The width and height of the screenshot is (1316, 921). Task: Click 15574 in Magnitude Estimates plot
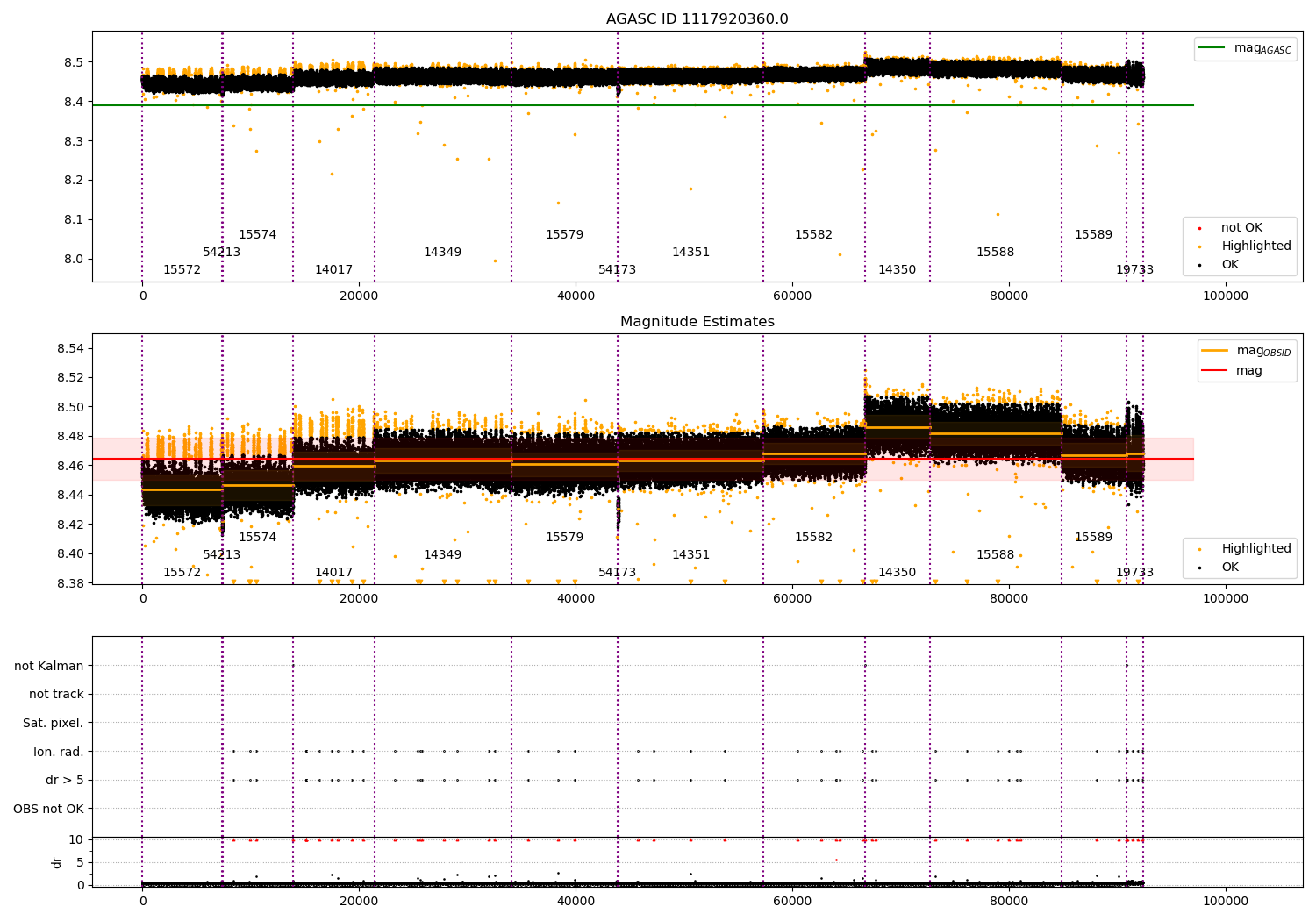pyautogui.click(x=257, y=538)
